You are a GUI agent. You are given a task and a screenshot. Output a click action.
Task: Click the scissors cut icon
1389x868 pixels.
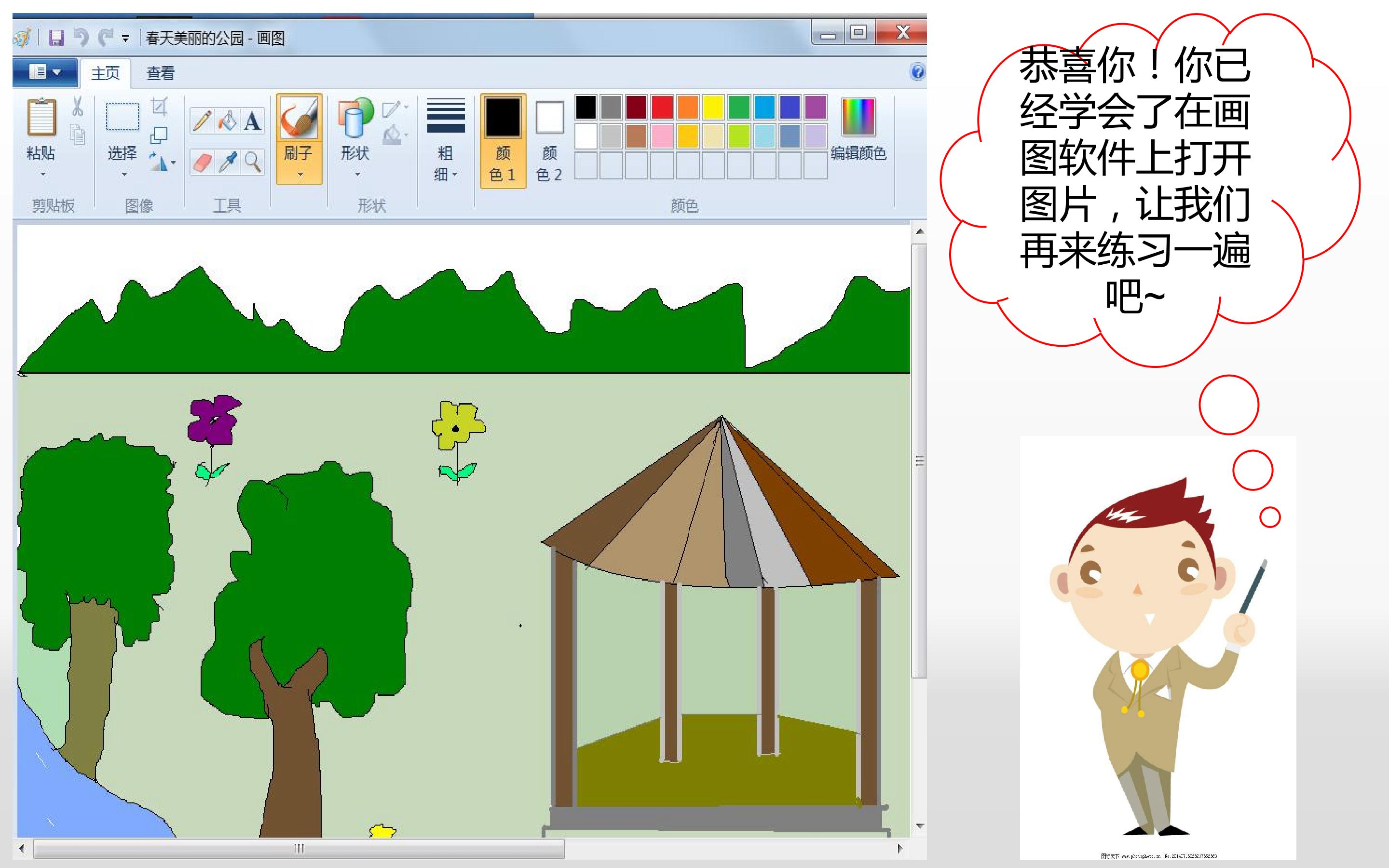pos(78,106)
